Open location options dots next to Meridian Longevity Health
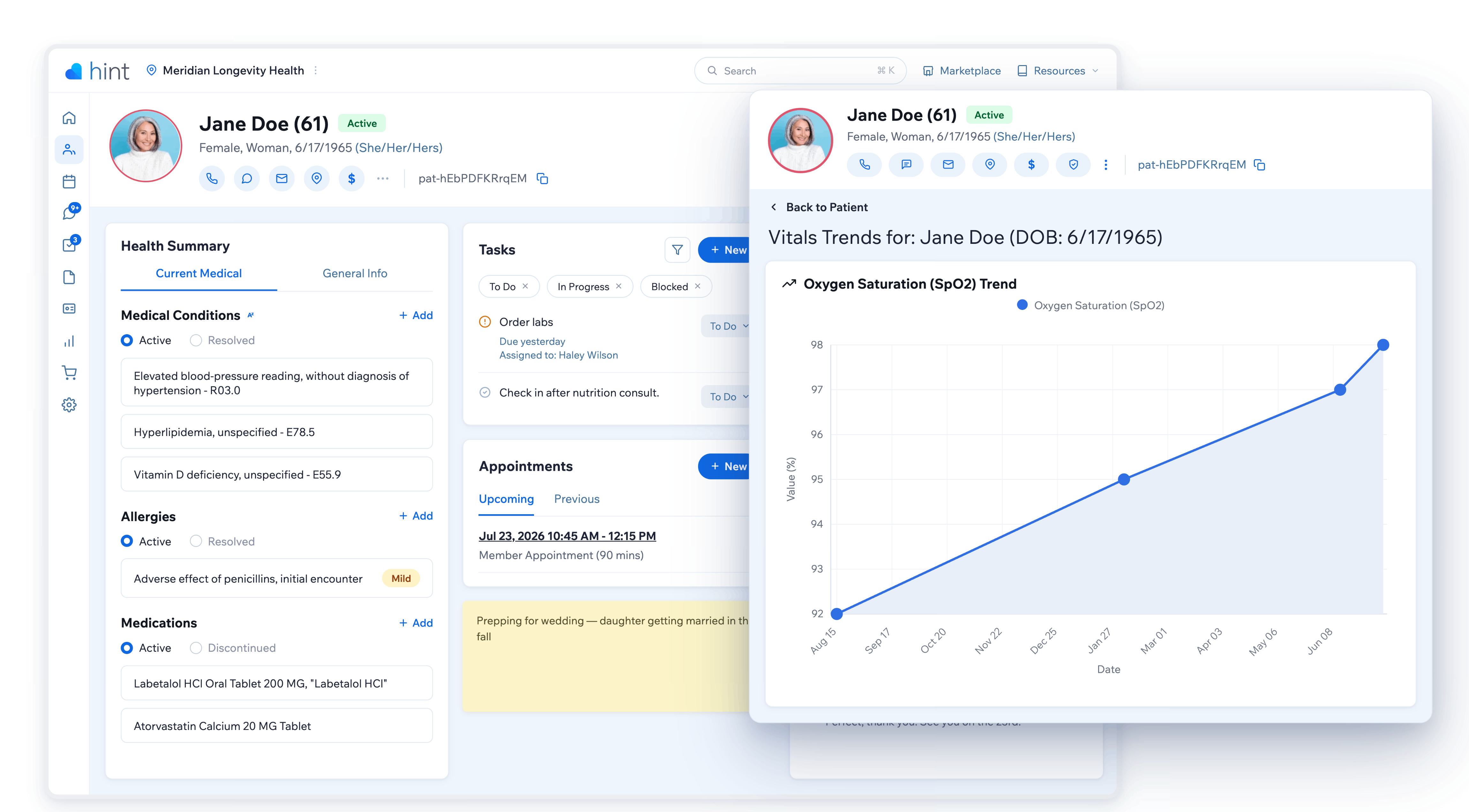Screen dimensions: 1469x812 [315, 70]
